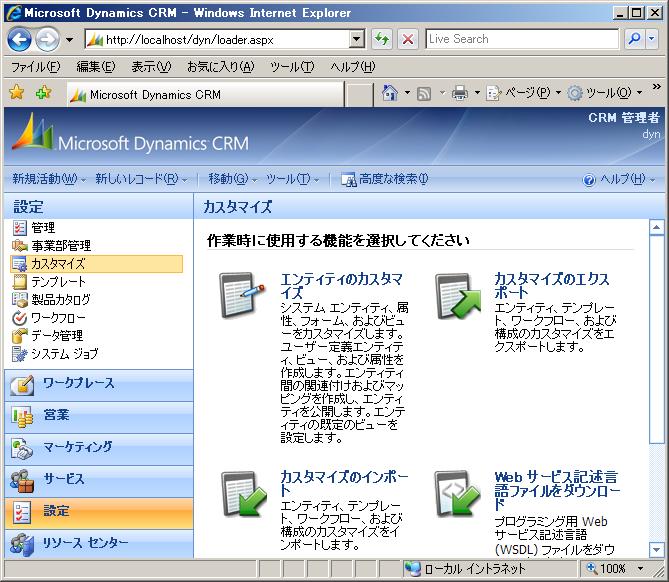Click the エンティティのカスタマイズ link
Screen dimensions: 669x582
341,286
